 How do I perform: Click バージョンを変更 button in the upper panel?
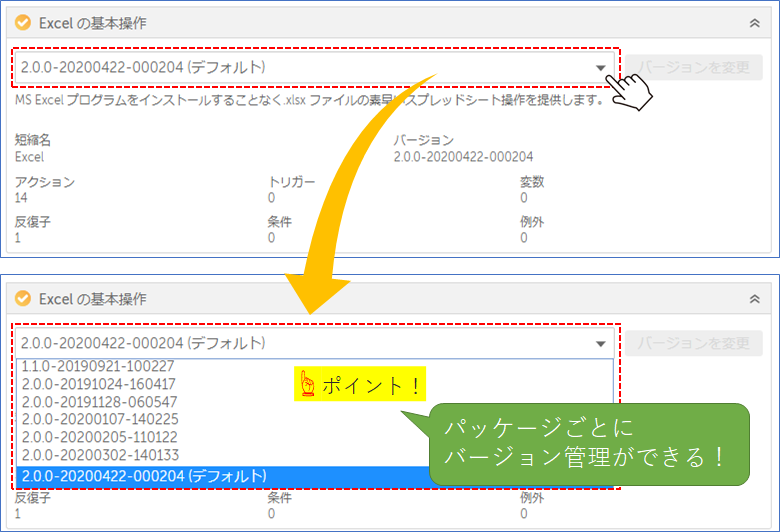tap(694, 67)
